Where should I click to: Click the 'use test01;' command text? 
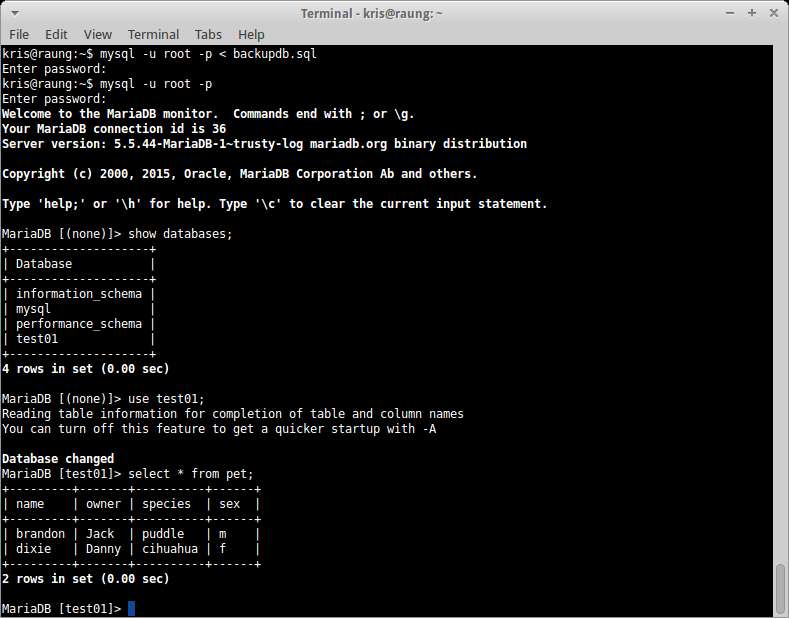click(x=167, y=399)
